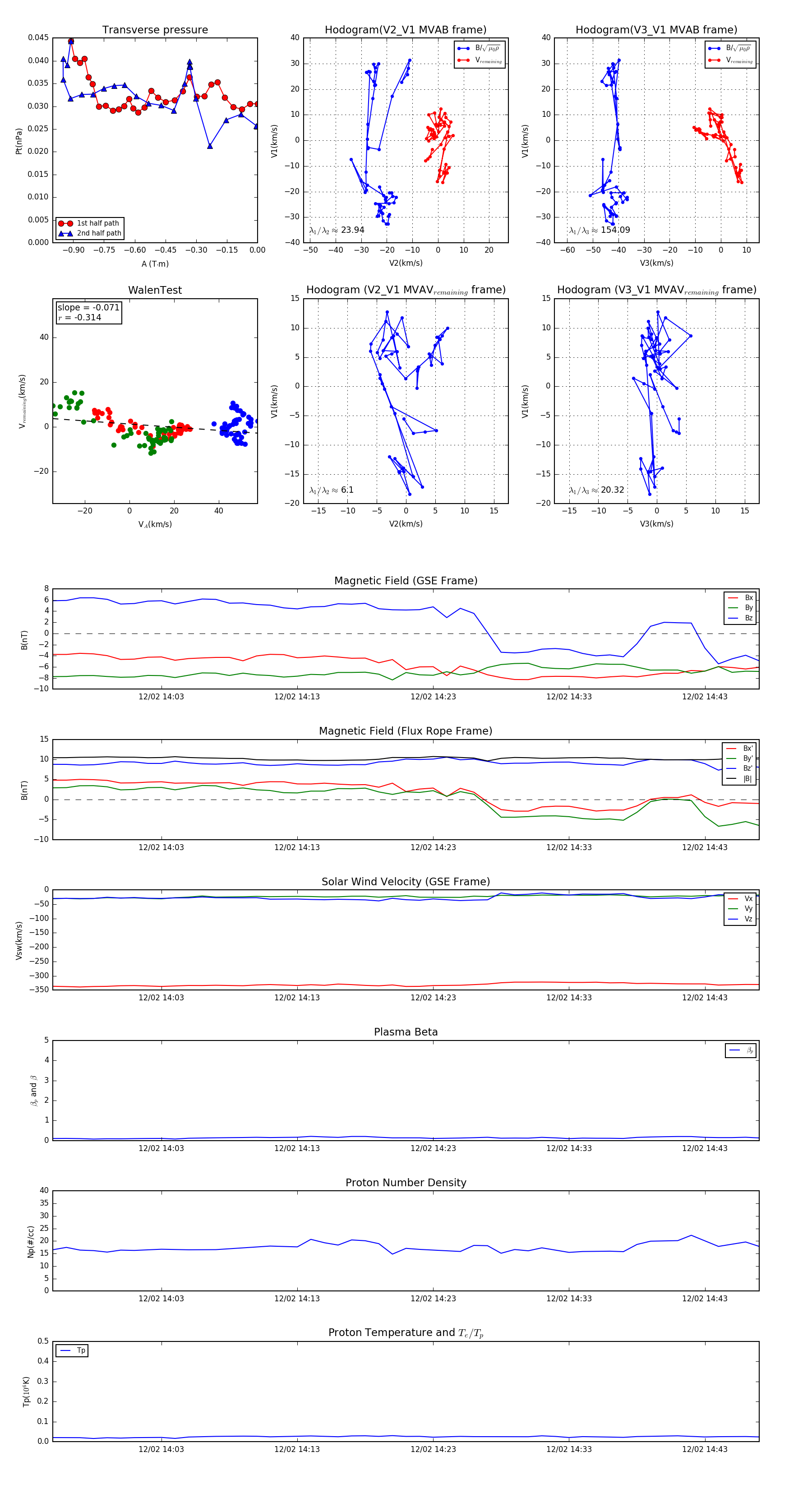Viewport: 812px width, 1489px height.
Task: Click the "2nd half path" legend entry
Action: pos(91,234)
